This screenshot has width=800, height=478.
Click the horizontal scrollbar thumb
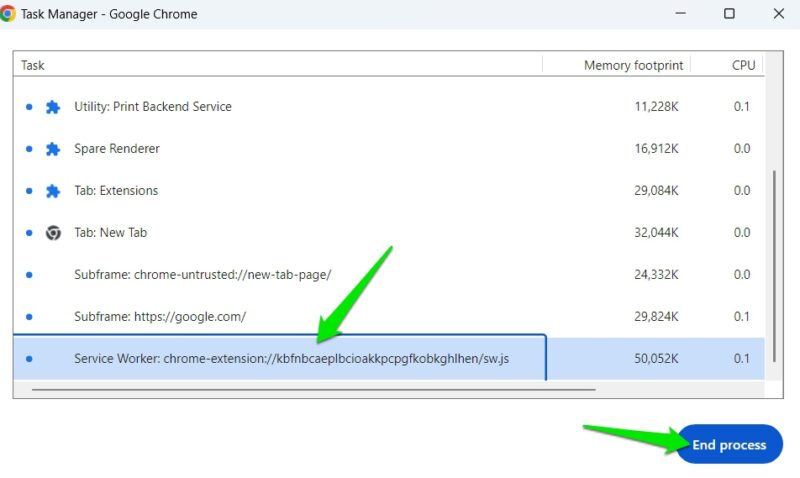point(313,390)
